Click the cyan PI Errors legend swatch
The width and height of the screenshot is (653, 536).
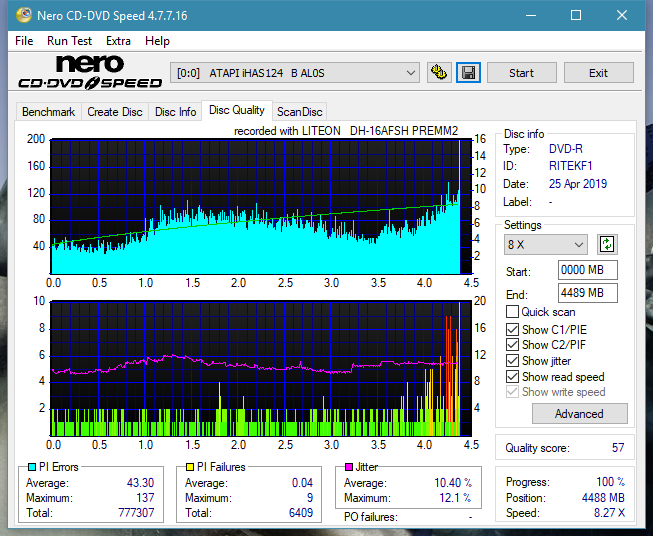point(32,467)
